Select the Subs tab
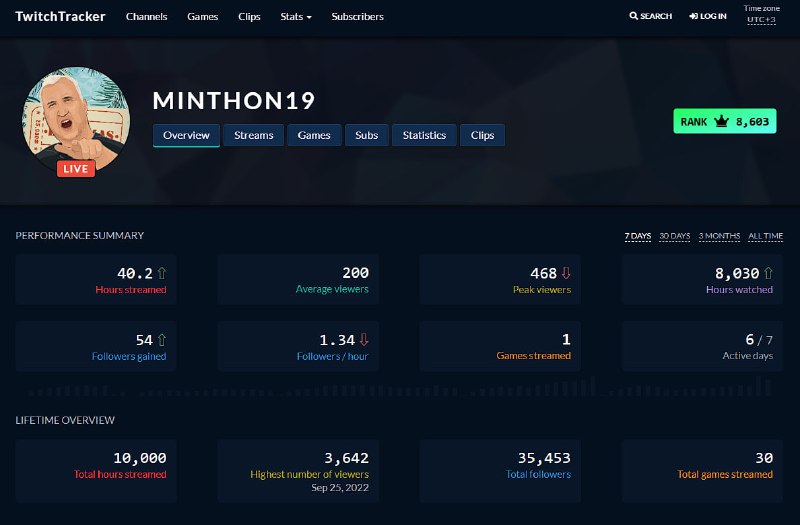Image resolution: width=800 pixels, height=525 pixels. [x=366, y=135]
